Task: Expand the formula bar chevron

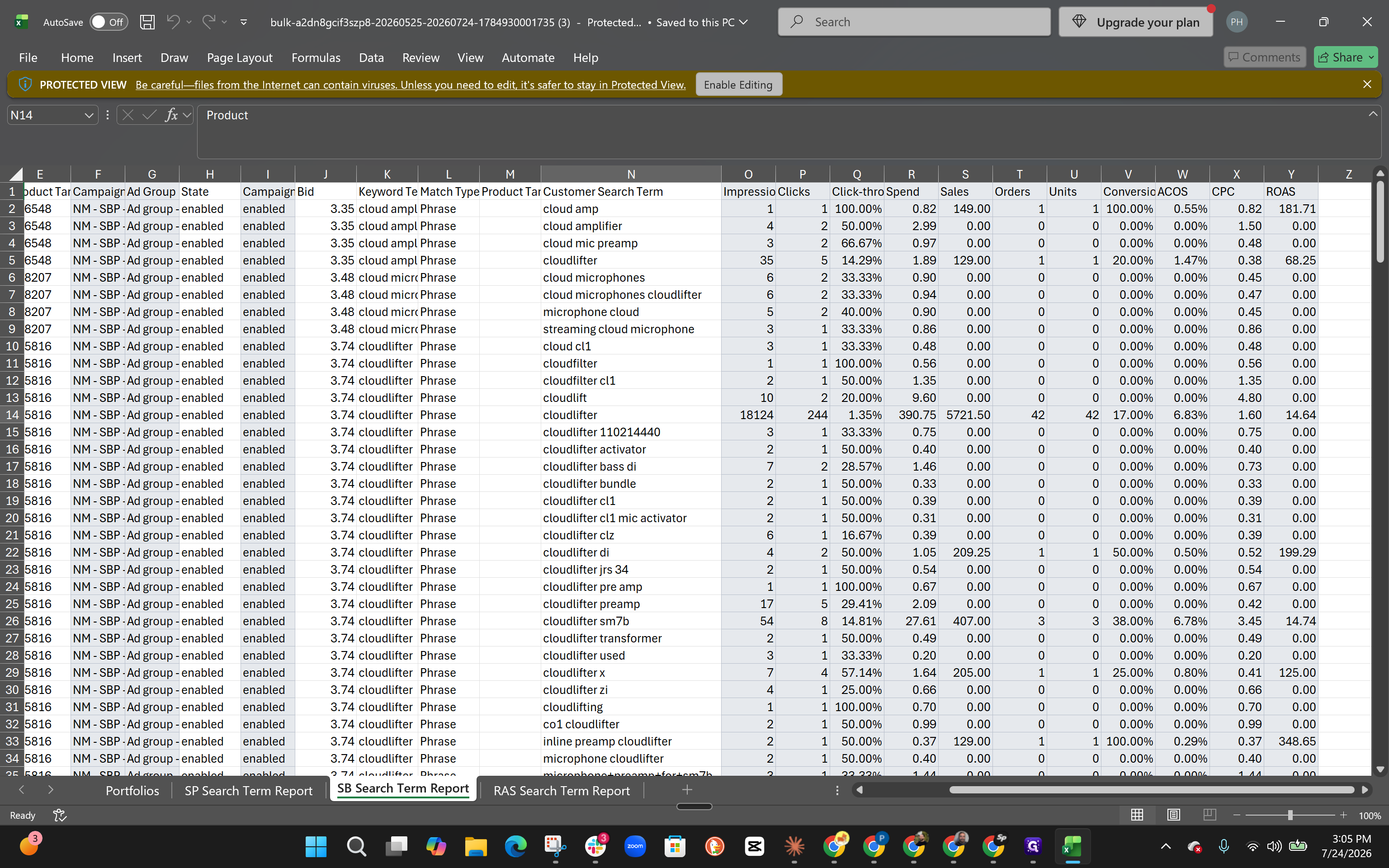Action: [x=1373, y=114]
